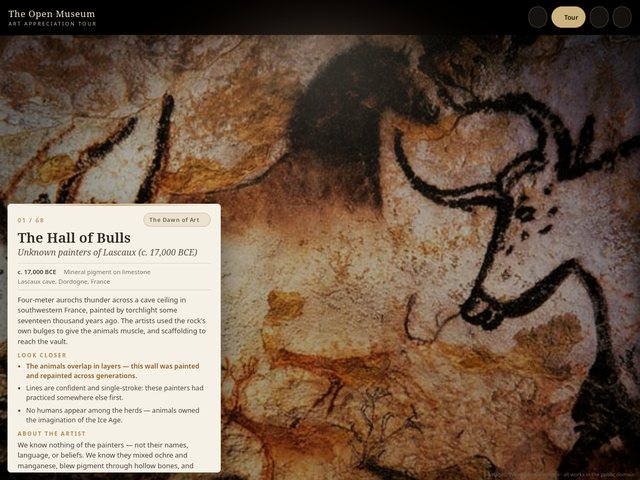Click the highlighted animals overlap in layers bullet

(113, 371)
